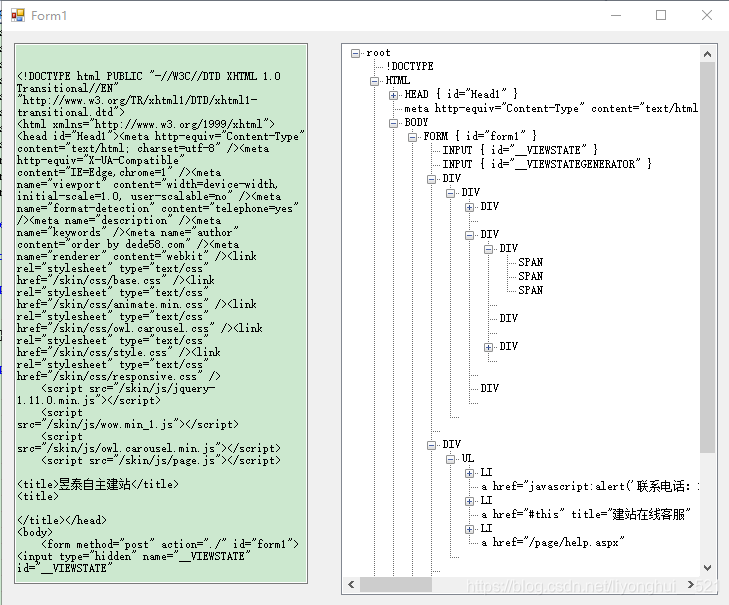Click the horizontal scrollbar thumb of tree
Image resolution: width=729 pixels, height=605 pixels.
396,585
